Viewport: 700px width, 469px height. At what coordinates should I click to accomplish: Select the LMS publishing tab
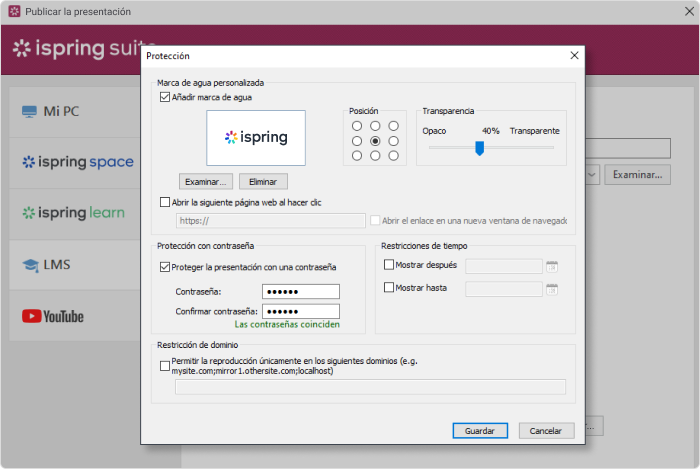coord(75,265)
